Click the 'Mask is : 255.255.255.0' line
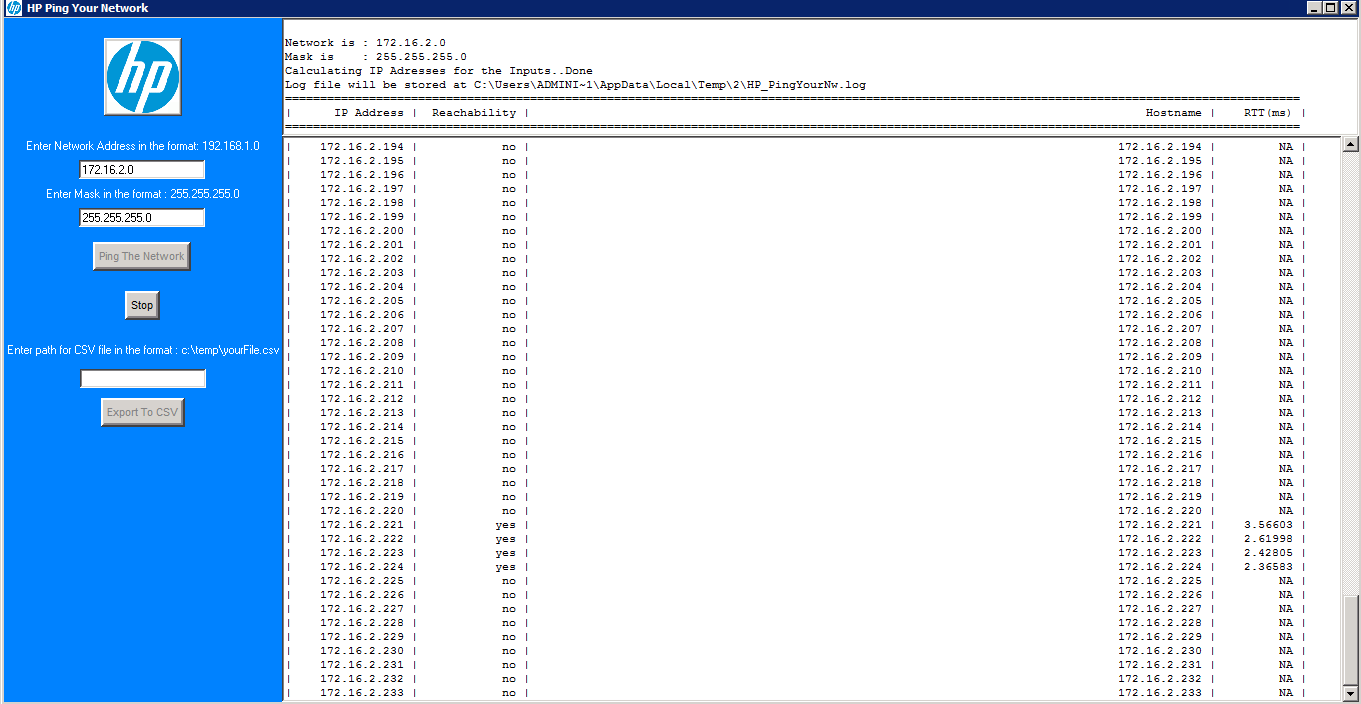The image size is (1361, 704). [x=375, y=57]
